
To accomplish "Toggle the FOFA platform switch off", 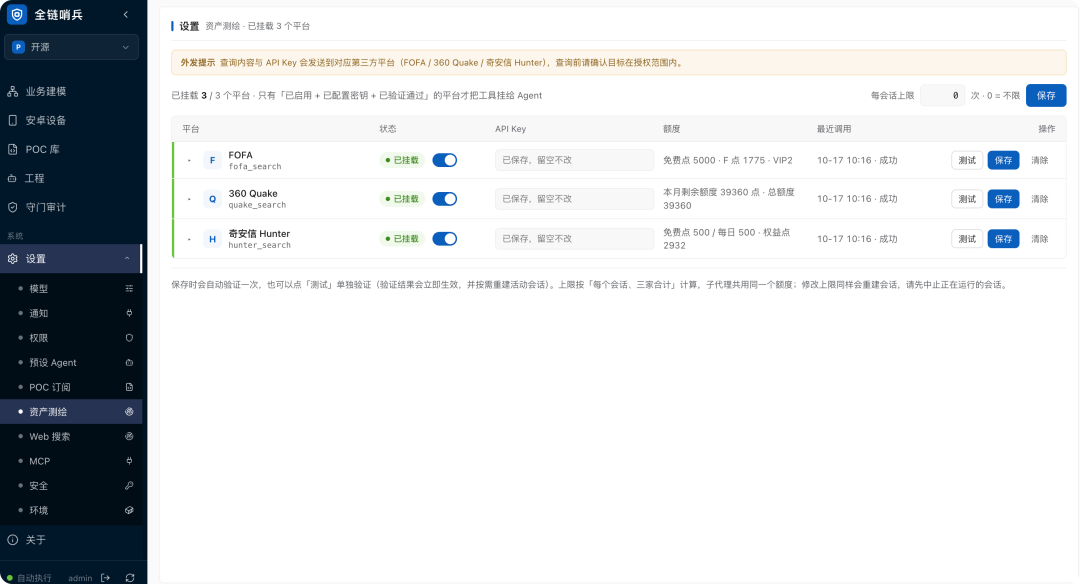I will [445, 160].
